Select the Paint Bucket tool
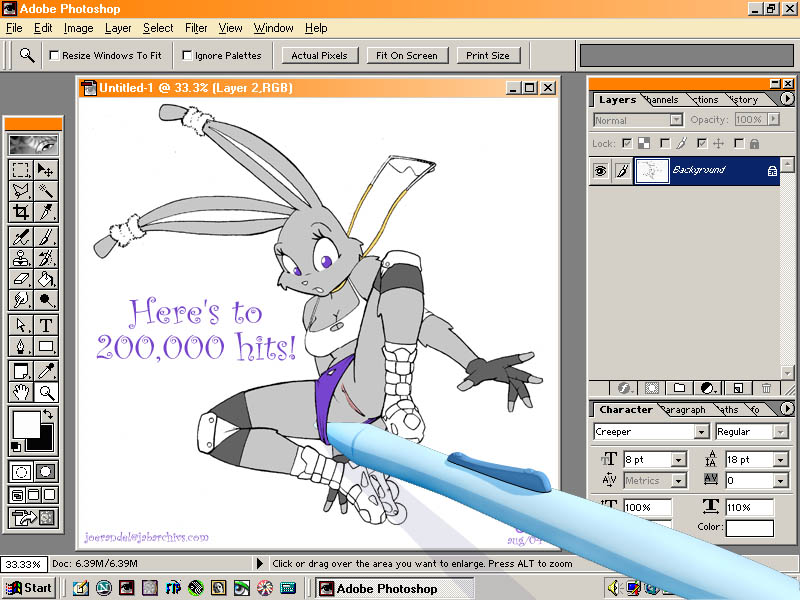This screenshot has width=800, height=600. [46, 280]
